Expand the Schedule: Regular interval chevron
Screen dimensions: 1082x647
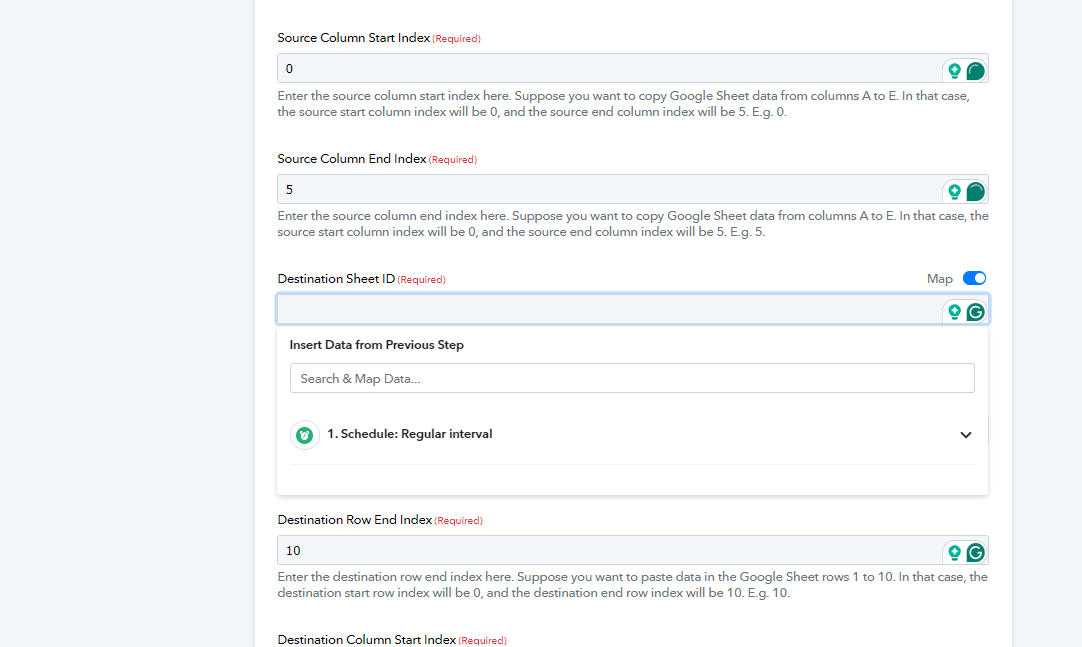pos(965,435)
